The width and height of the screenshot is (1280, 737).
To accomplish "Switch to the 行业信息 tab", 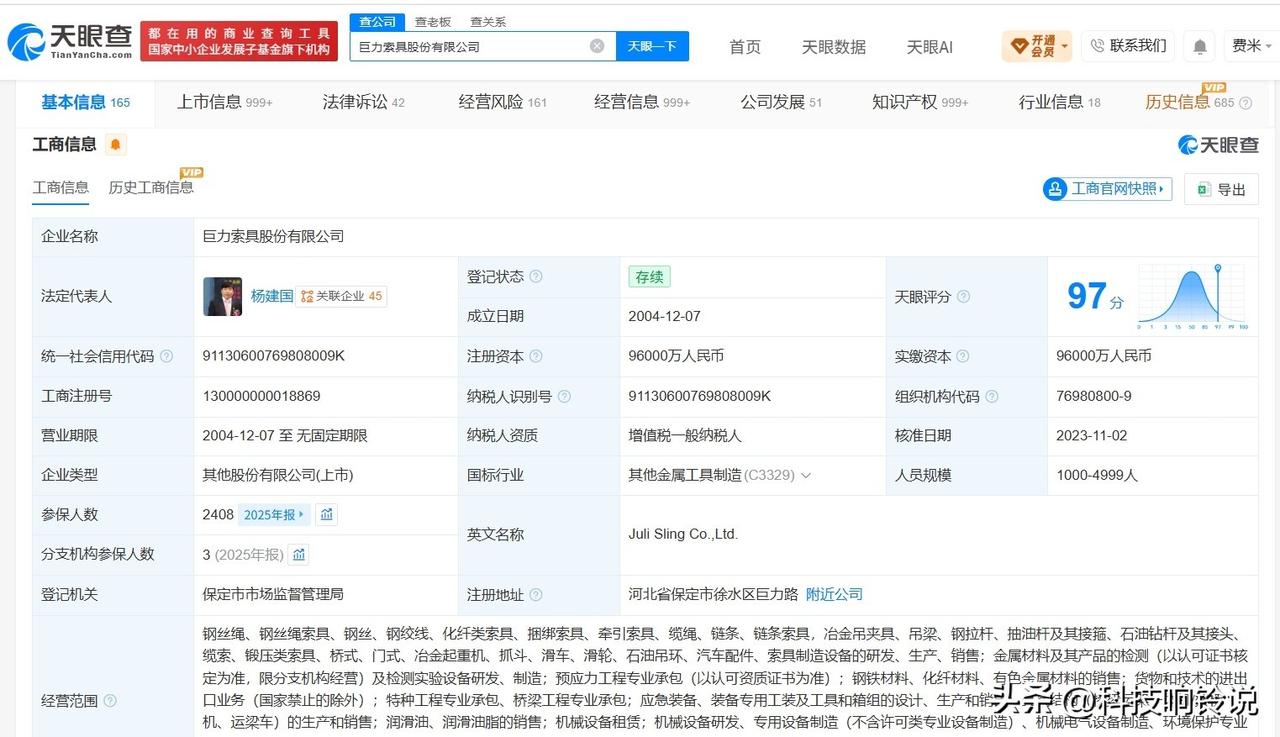I will click(1060, 102).
